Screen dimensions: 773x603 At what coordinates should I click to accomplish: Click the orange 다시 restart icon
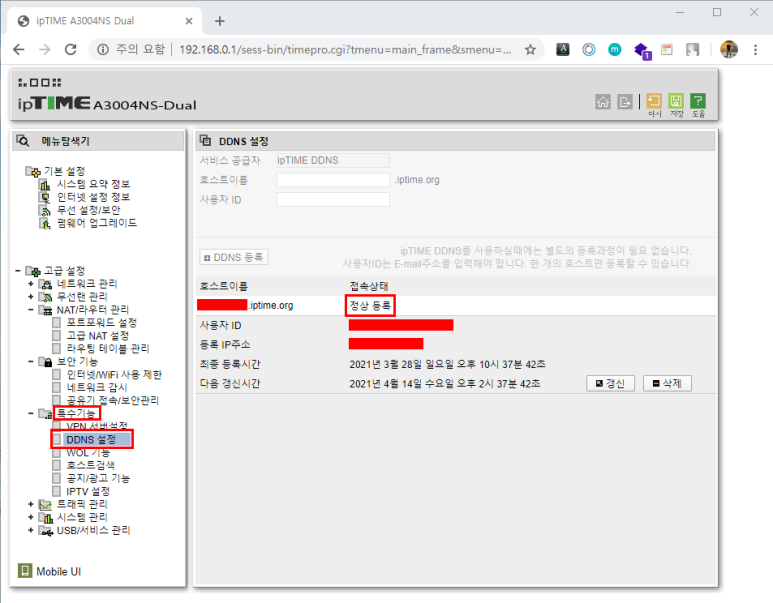tap(654, 101)
